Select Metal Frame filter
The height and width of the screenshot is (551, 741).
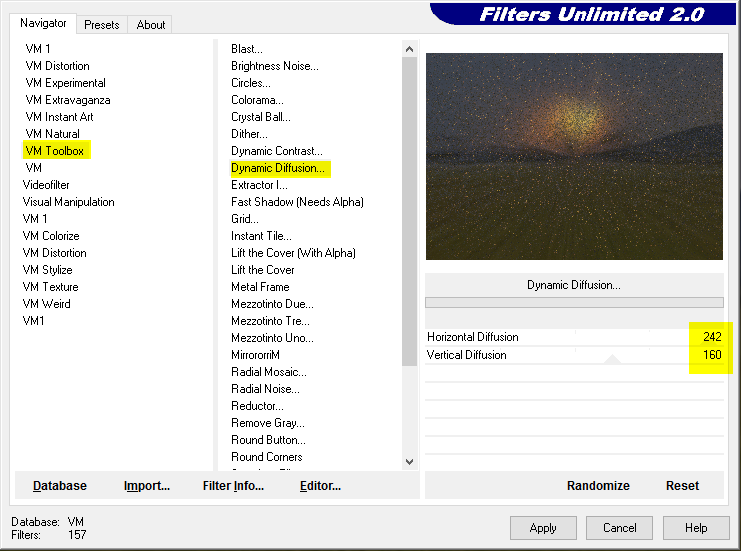point(260,287)
